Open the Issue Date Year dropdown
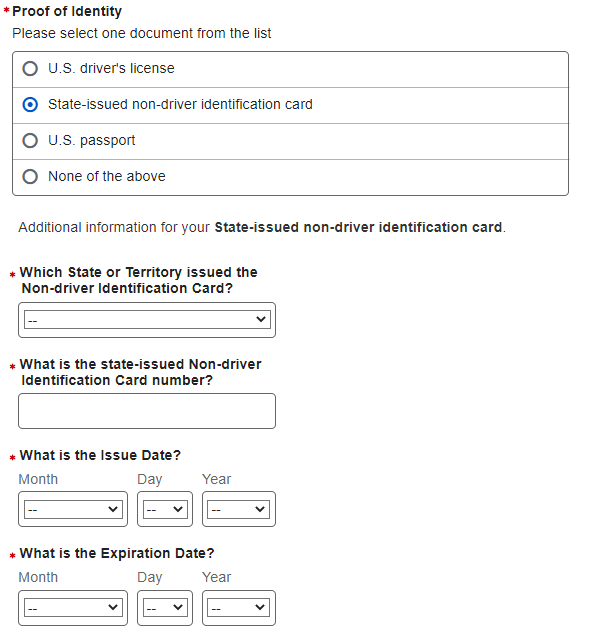This screenshot has height=643, width=614. coord(238,509)
